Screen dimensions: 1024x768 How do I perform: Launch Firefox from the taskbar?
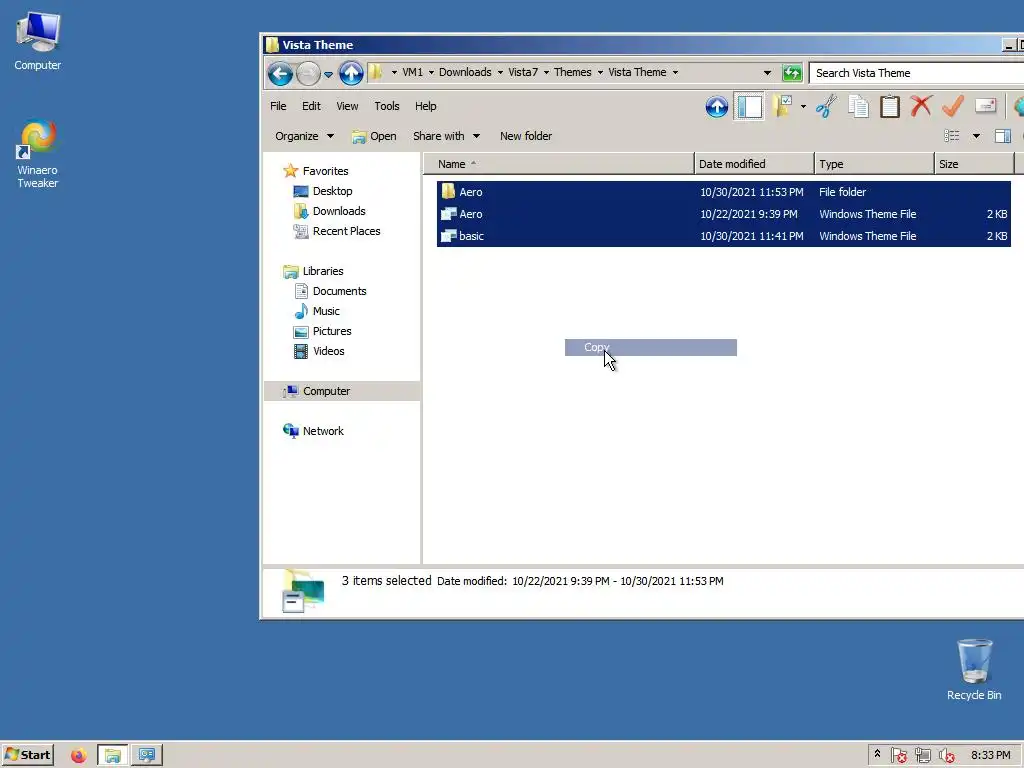pyautogui.click(x=78, y=756)
